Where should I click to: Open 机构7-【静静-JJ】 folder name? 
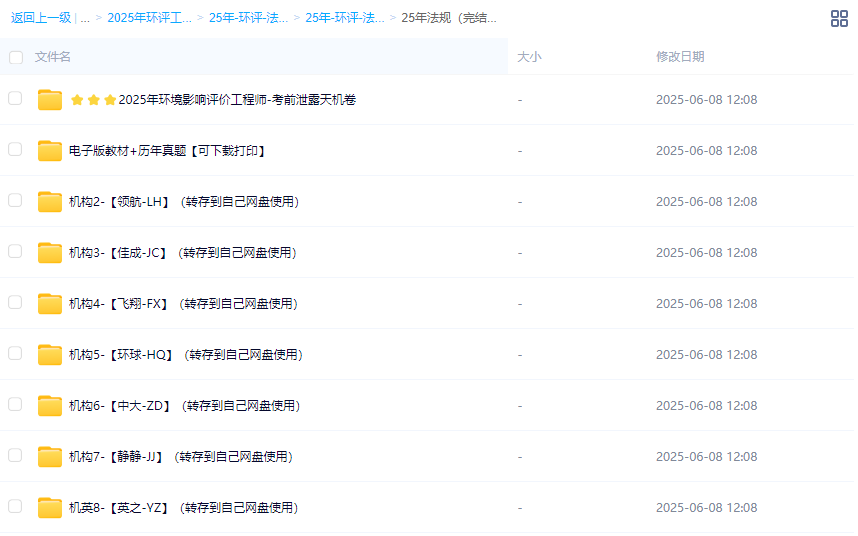pos(181,457)
